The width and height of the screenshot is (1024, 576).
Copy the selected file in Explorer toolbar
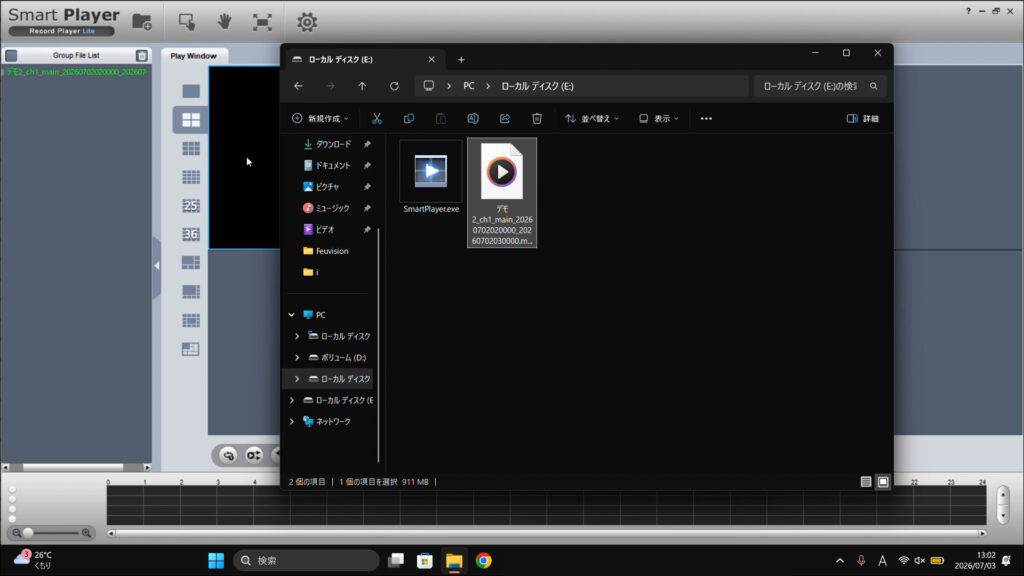(409, 118)
